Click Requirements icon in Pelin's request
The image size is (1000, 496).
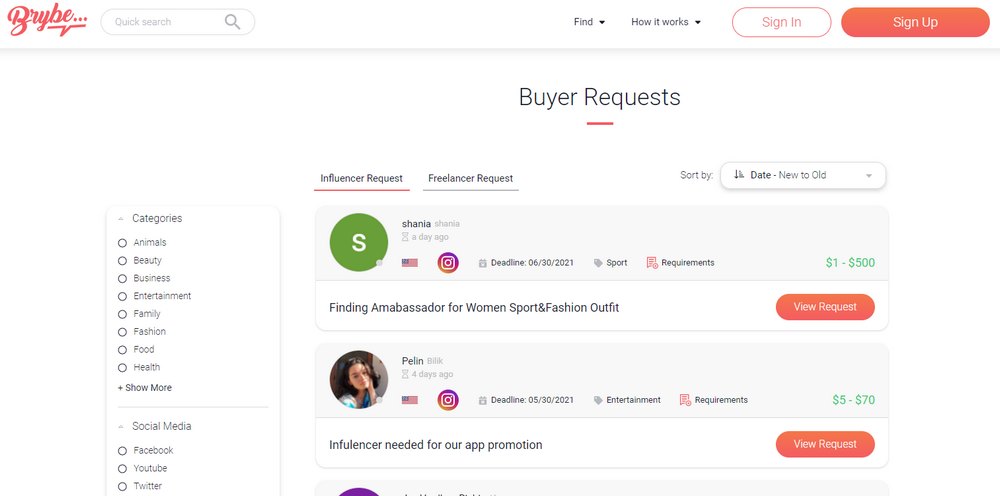[685, 400]
